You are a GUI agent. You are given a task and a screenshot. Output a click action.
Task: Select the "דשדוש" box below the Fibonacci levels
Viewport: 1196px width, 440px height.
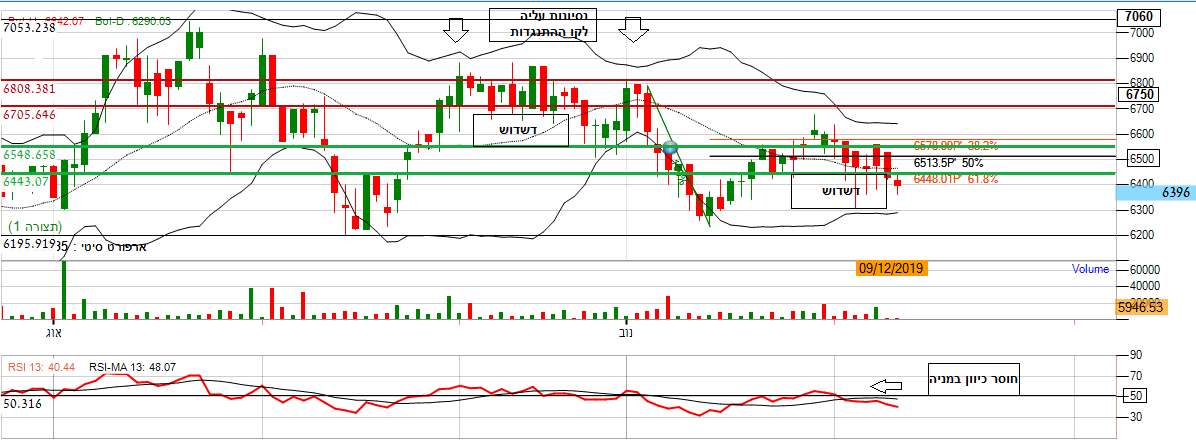(x=838, y=191)
